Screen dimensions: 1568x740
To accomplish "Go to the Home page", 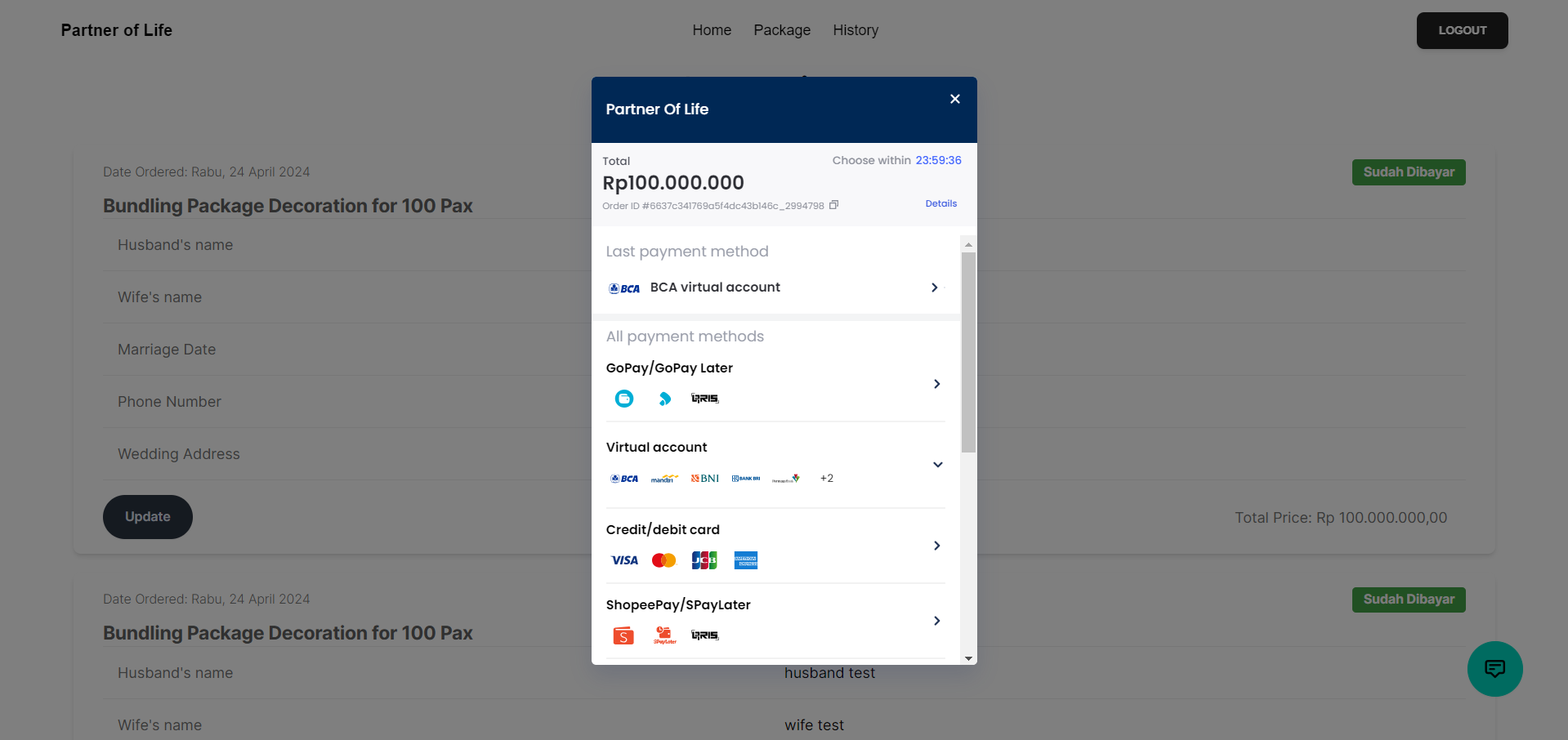I will tap(712, 30).
